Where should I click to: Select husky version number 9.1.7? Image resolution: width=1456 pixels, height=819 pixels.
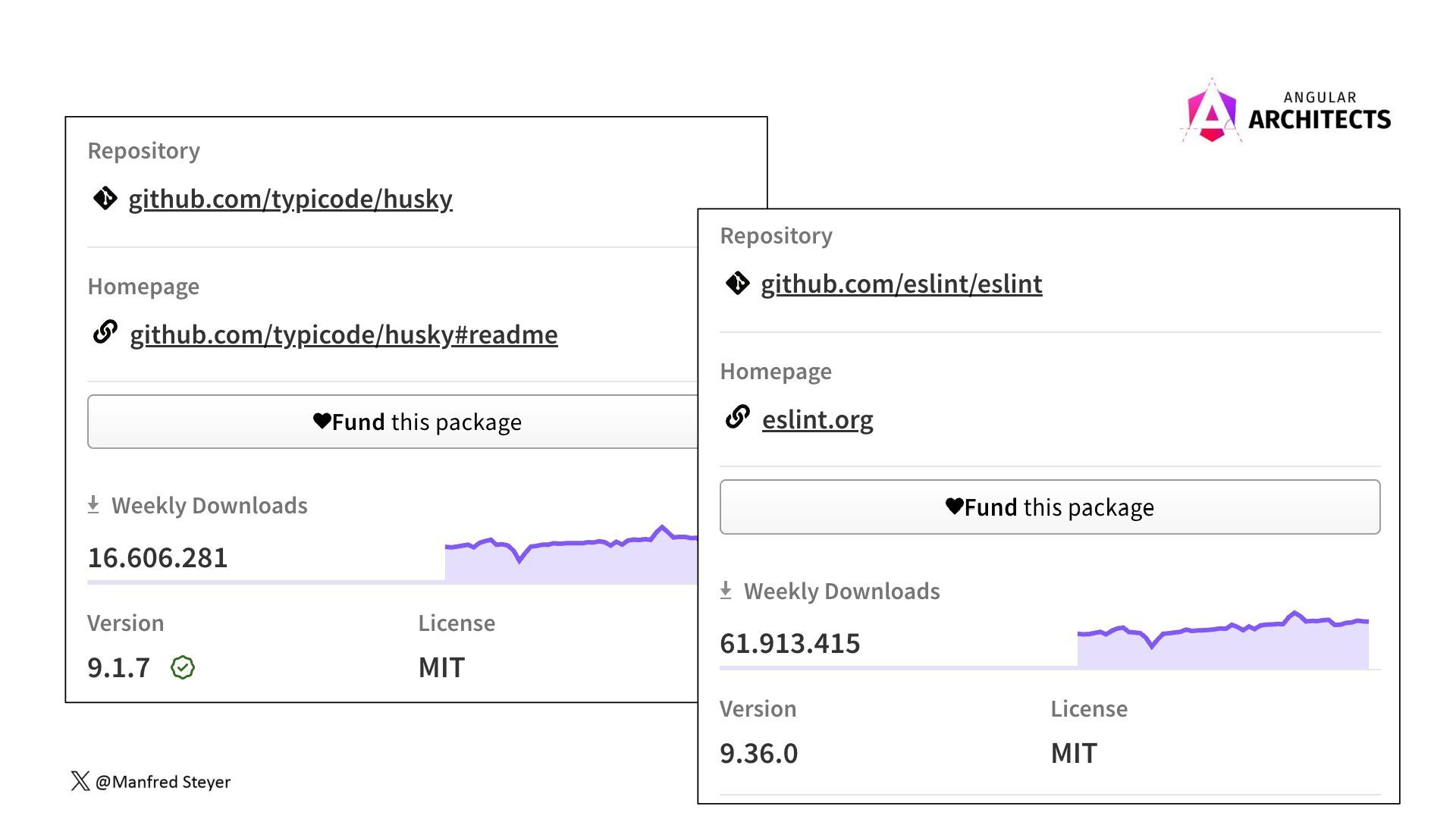(119, 668)
